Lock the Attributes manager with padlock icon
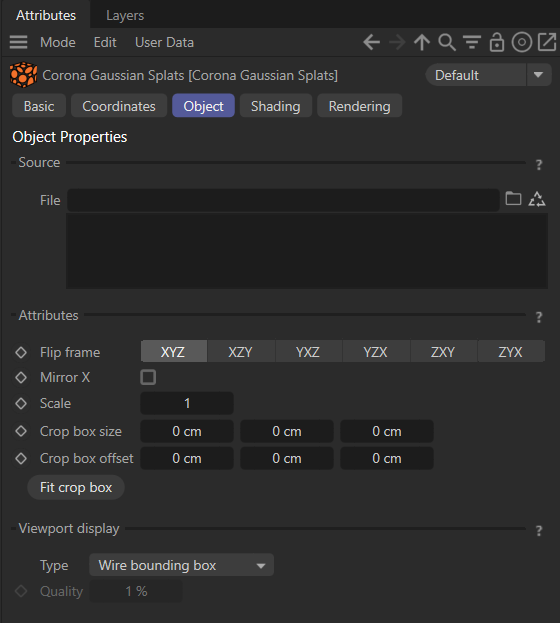Image resolution: width=560 pixels, height=623 pixels. point(497,42)
